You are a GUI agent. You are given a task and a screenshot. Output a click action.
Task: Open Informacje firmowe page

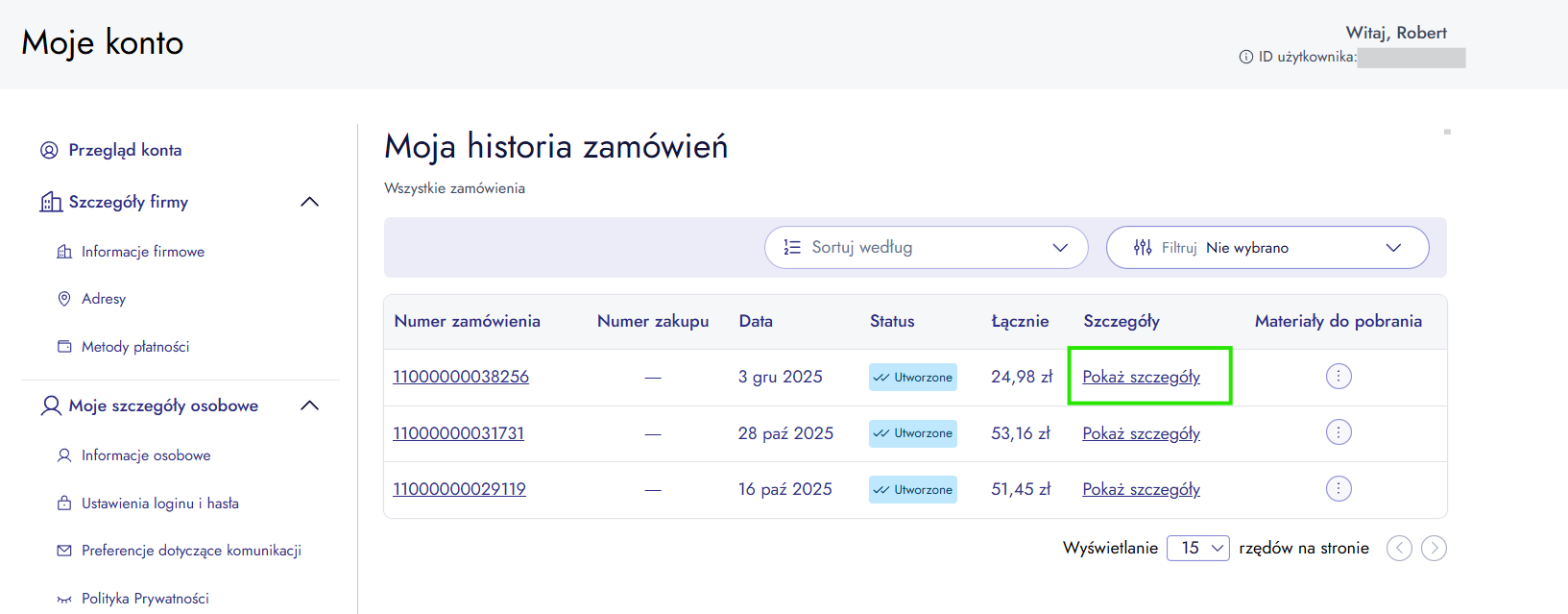pos(143,252)
